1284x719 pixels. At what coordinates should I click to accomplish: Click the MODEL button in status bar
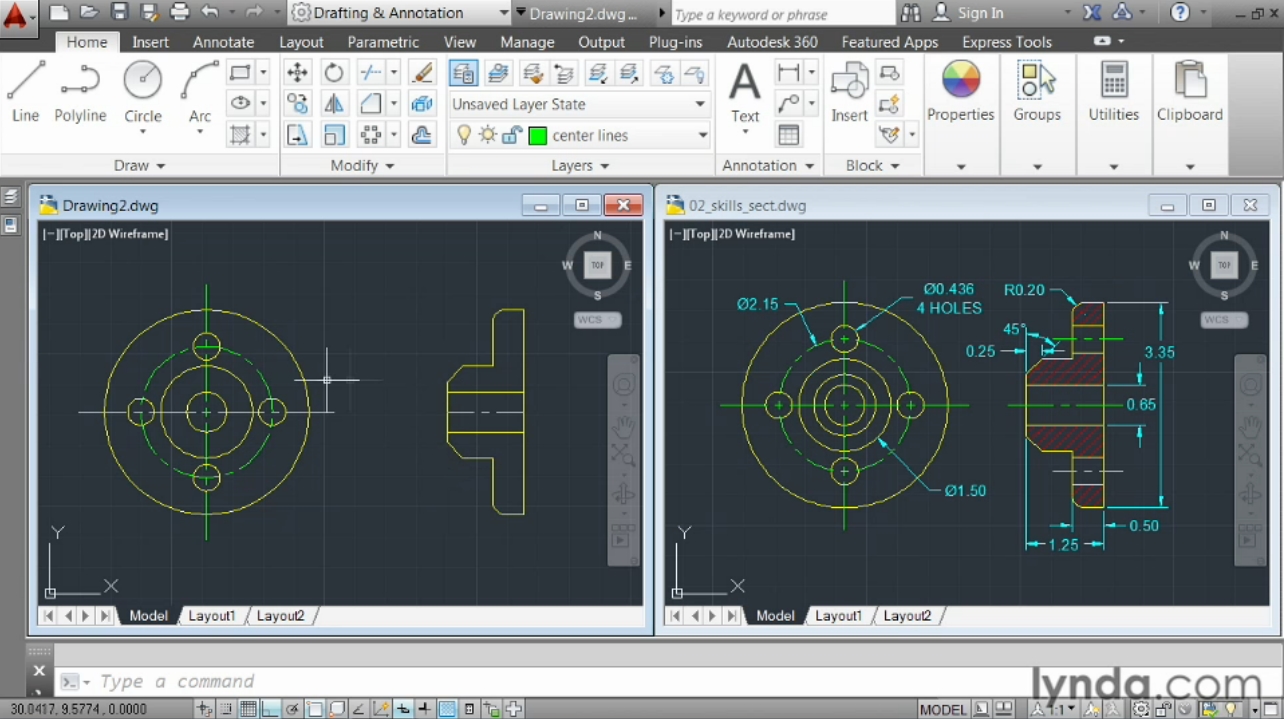(943, 710)
